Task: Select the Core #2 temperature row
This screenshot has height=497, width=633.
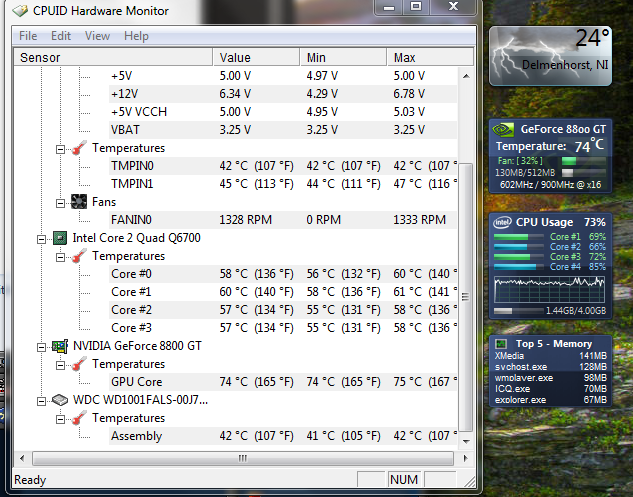Action: [x=283, y=310]
